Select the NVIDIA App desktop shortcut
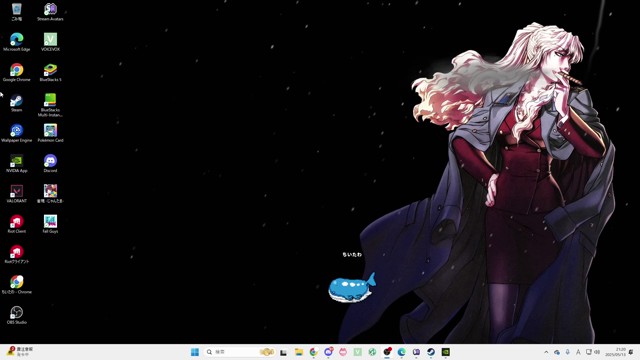Viewport: 640px width, 360px height. coord(17,163)
